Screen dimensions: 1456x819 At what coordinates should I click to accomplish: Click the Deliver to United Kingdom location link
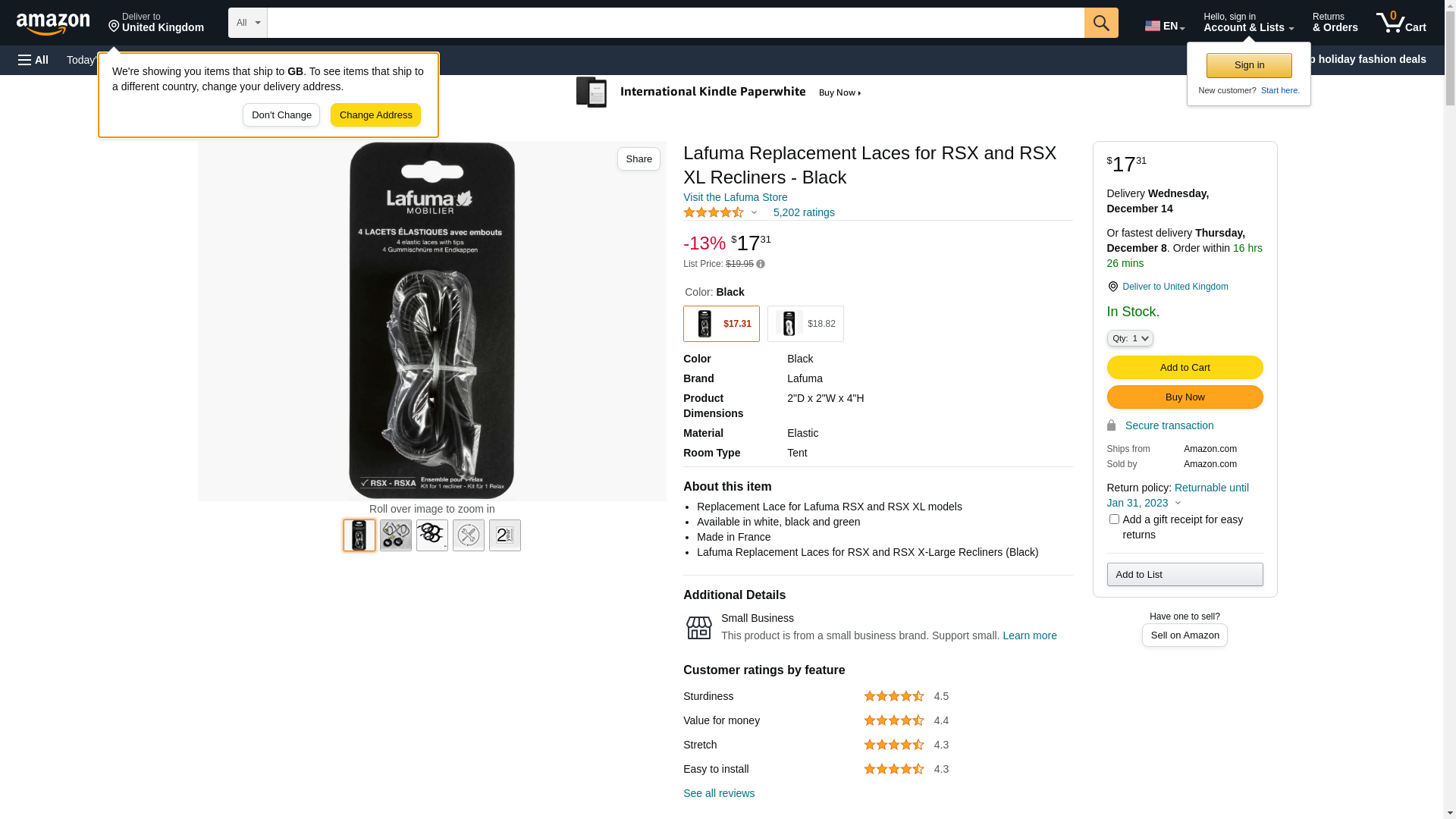[x=1175, y=287]
